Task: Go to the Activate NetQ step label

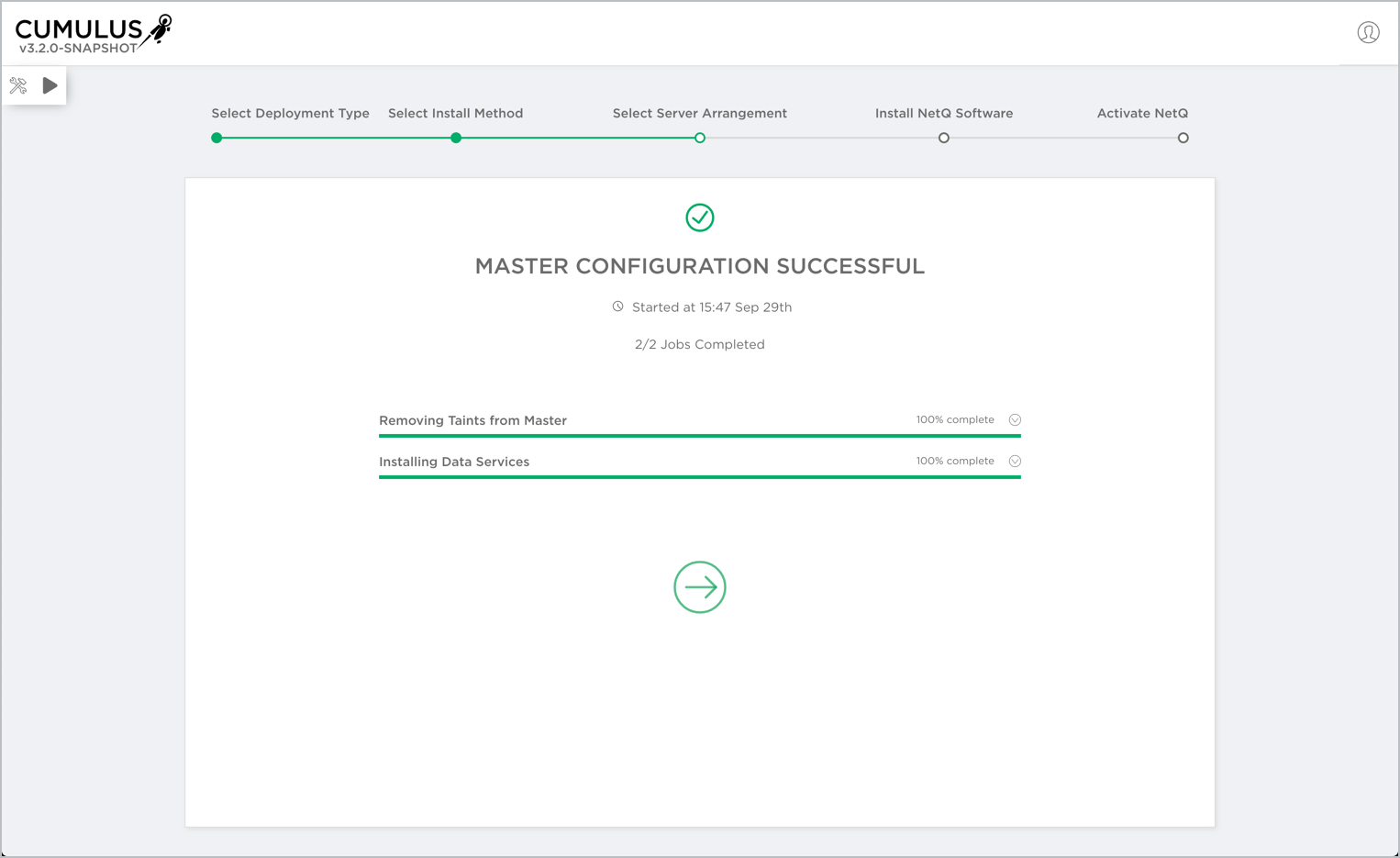Action: [1142, 114]
